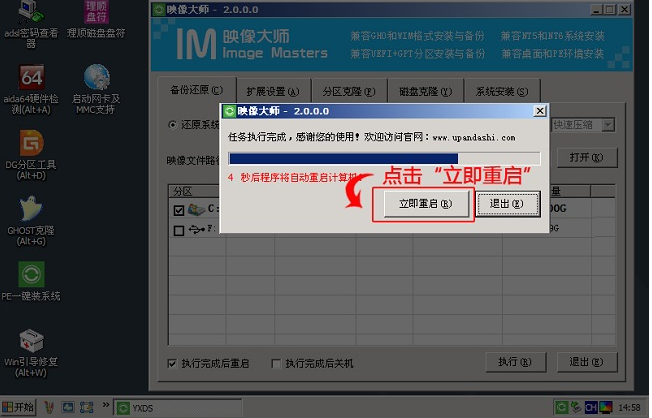Toggle 执行完成后重启 checkbox
652x418 pixels.
pos(171,364)
